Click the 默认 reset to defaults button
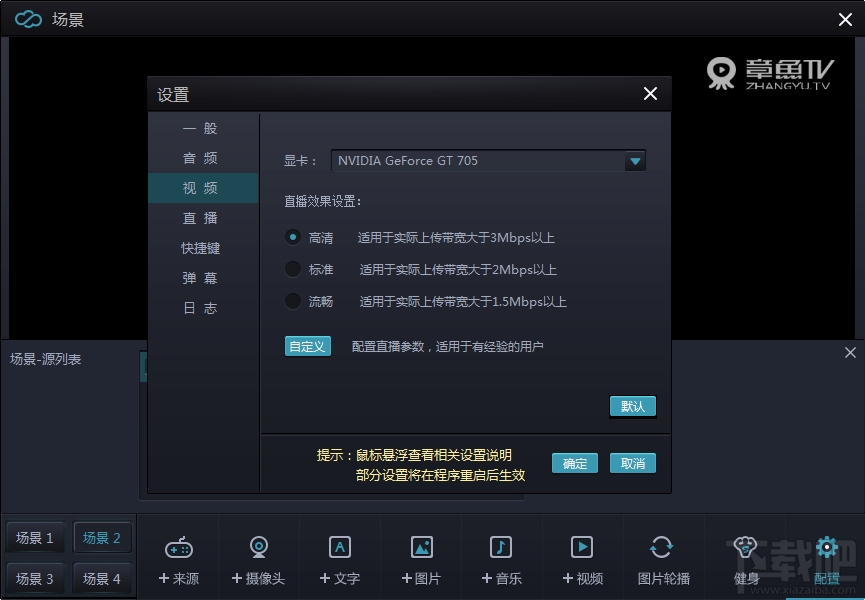This screenshot has height=600, width=865. (x=632, y=406)
